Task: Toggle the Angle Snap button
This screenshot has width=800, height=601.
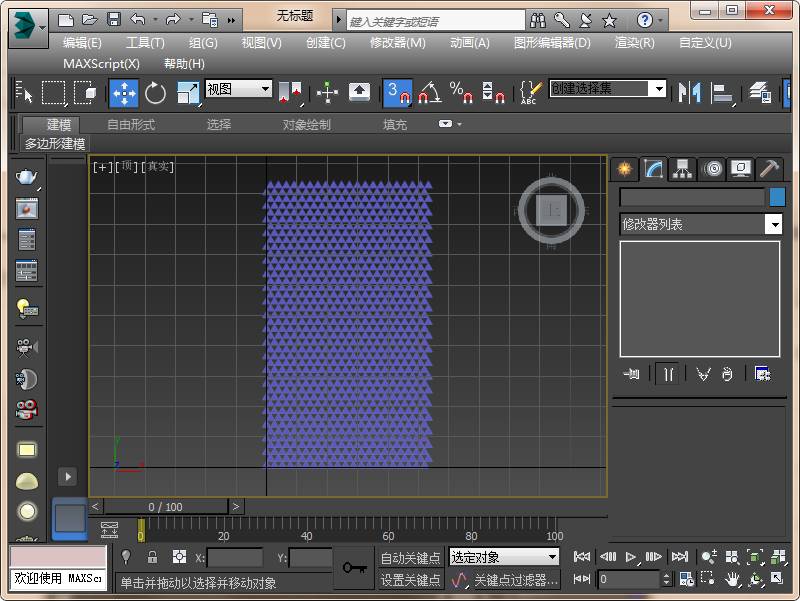Action: point(430,93)
